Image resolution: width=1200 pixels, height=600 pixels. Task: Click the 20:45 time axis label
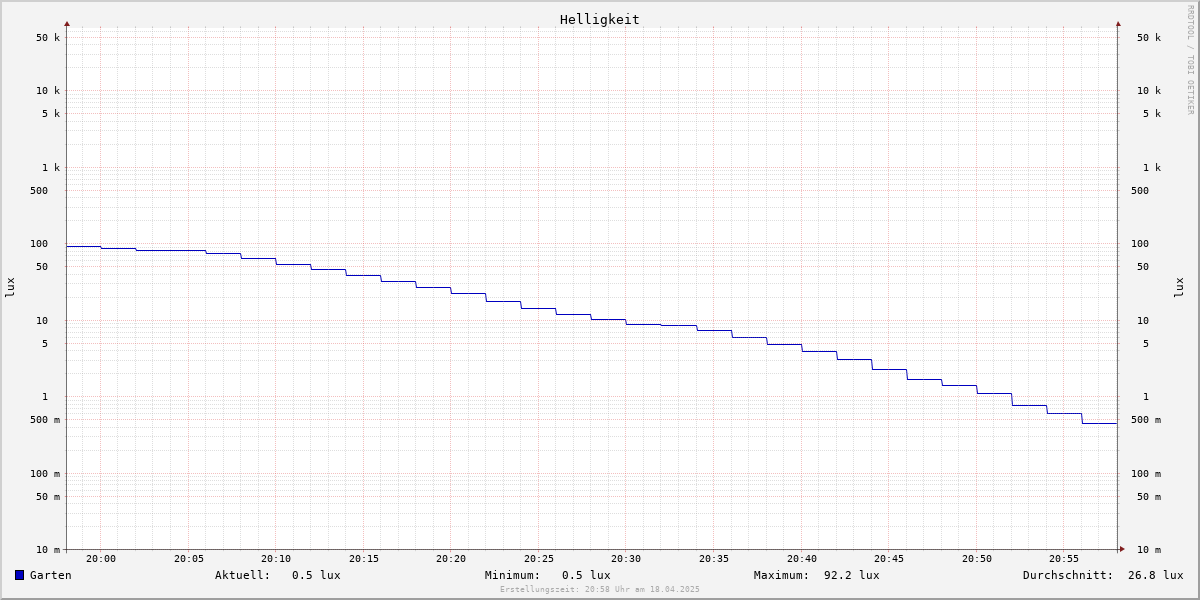point(889,559)
